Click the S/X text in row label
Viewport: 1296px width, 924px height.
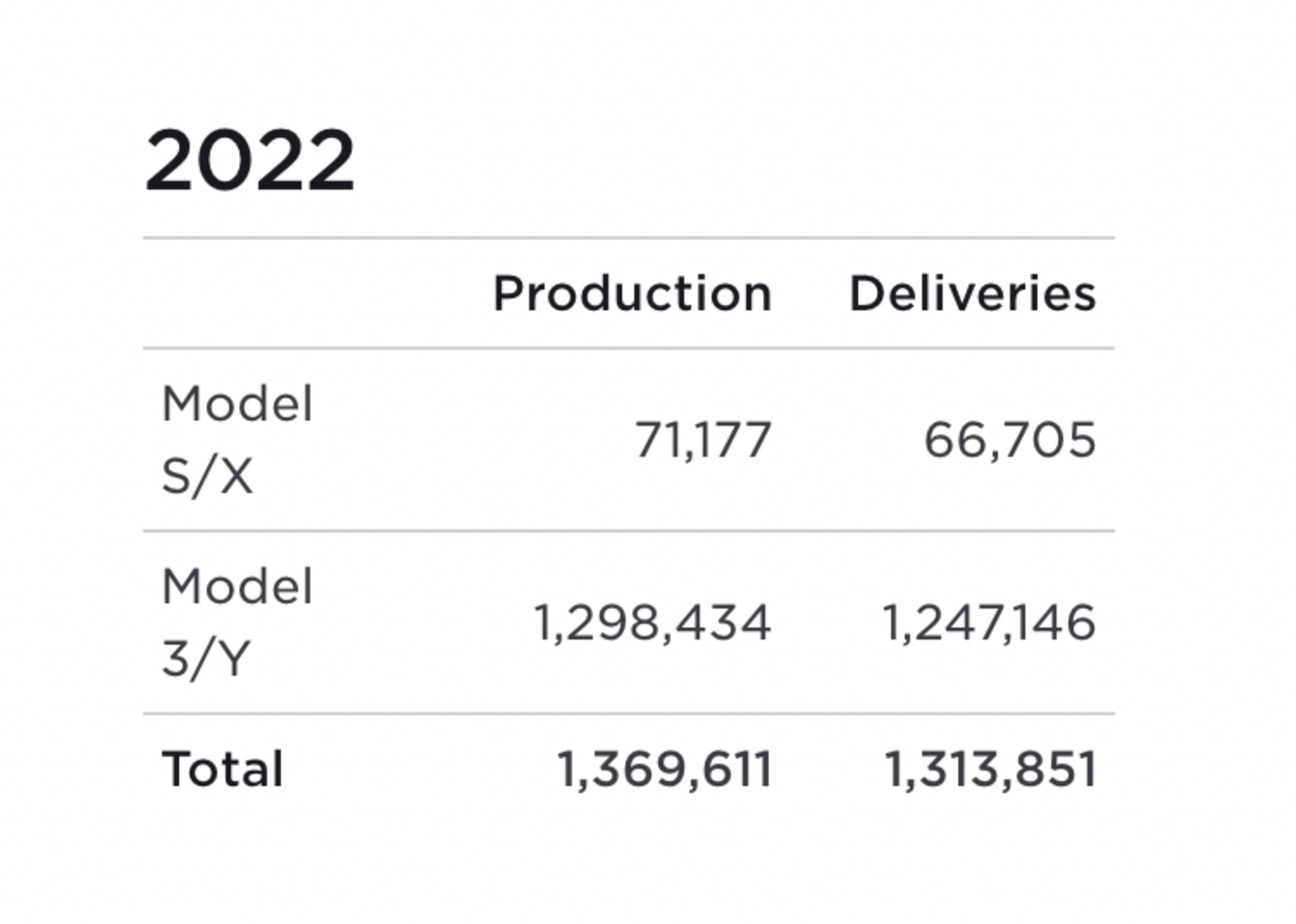207,476
